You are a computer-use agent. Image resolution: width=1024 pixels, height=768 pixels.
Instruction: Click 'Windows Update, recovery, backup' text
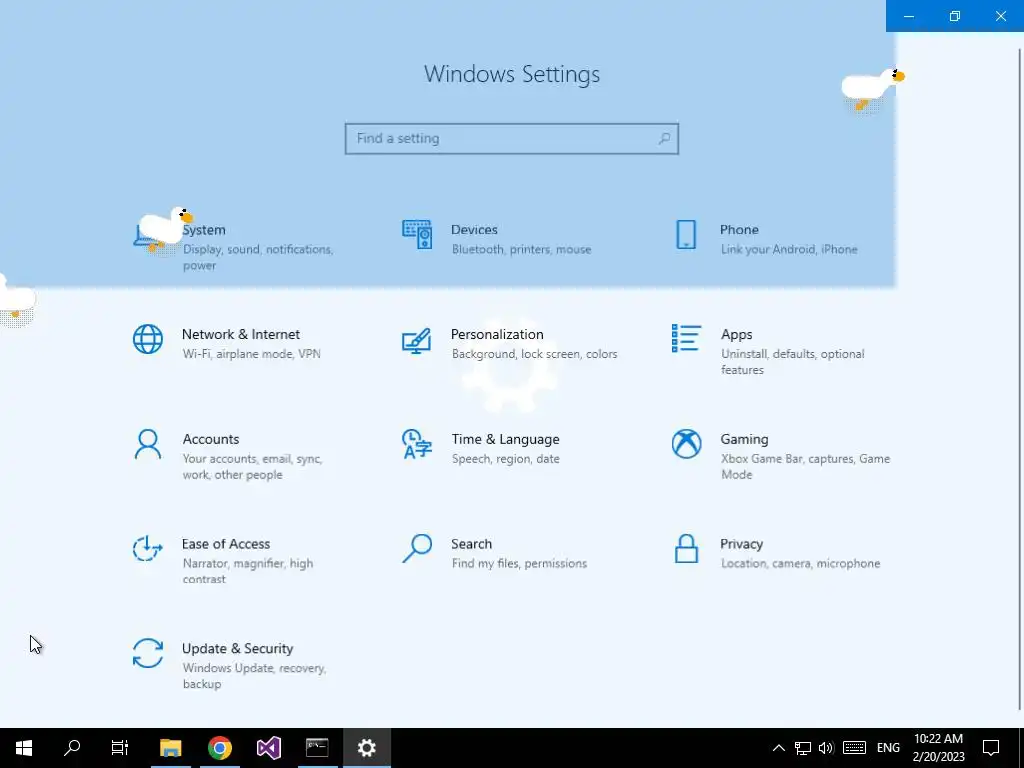pyautogui.click(x=254, y=676)
